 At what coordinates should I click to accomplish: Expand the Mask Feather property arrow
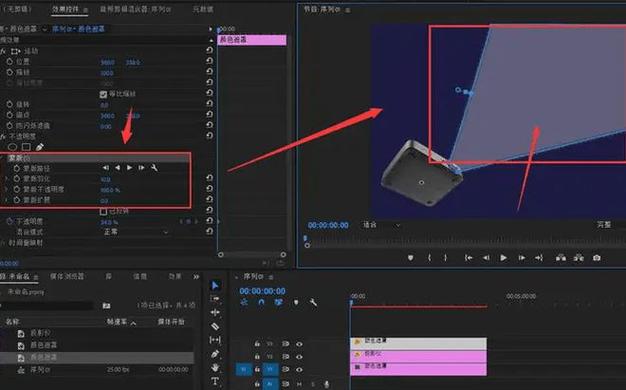pyautogui.click(x=6, y=179)
